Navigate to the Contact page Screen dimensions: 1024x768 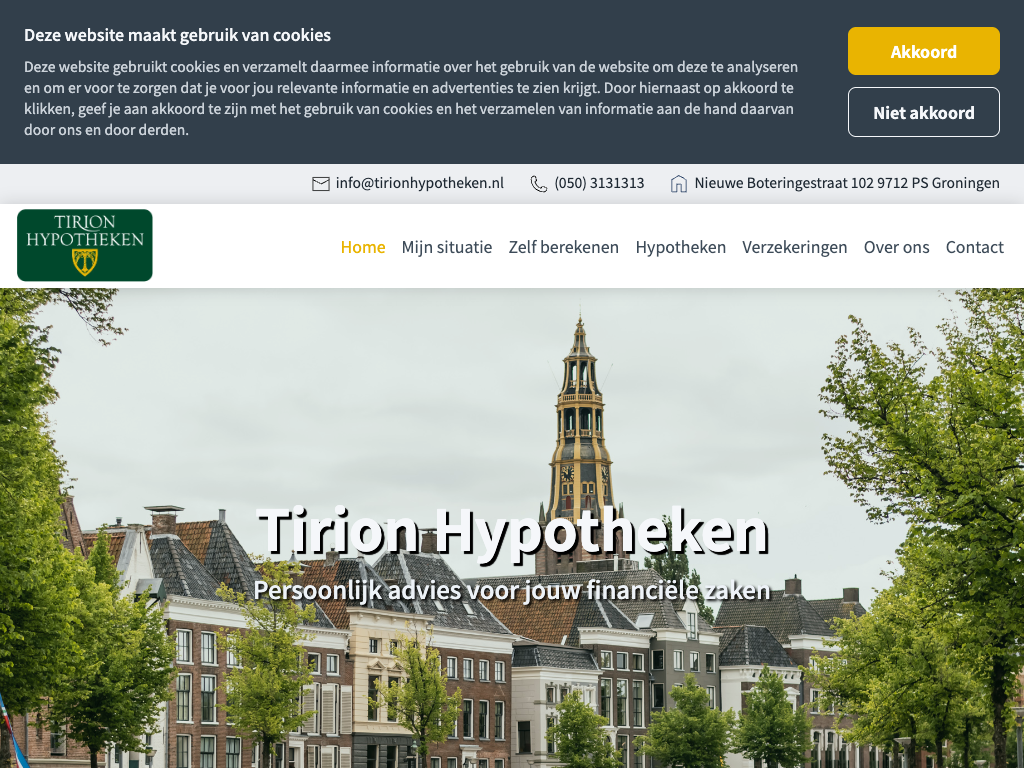coord(975,247)
